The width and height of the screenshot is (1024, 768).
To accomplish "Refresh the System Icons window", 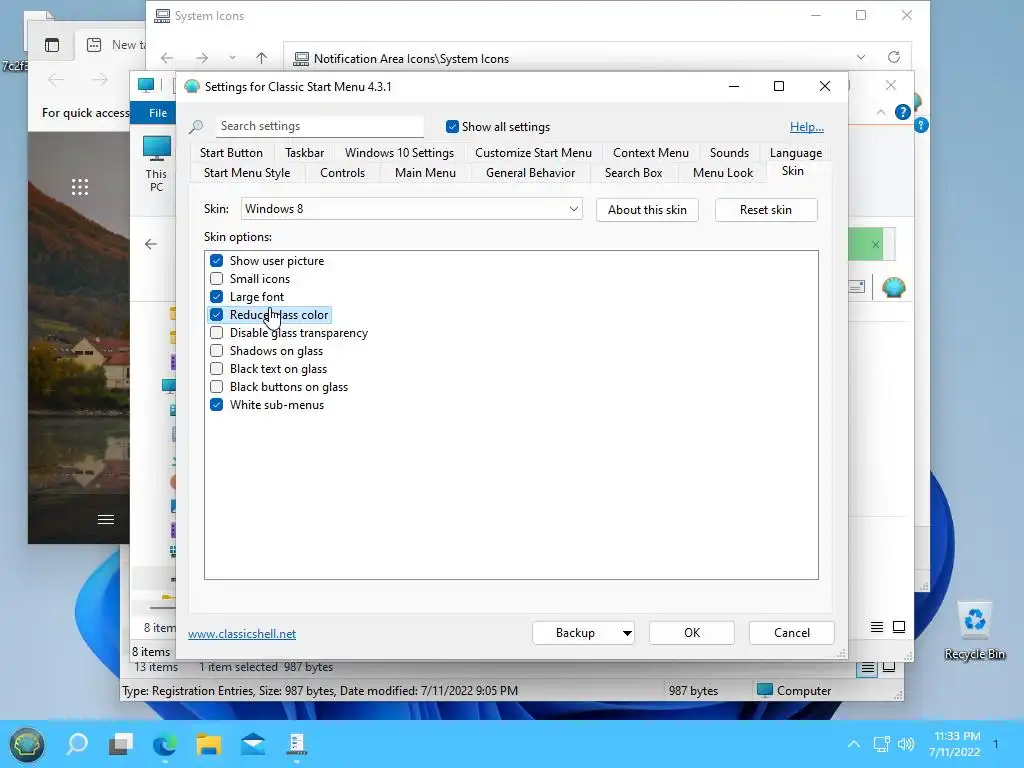I will tap(894, 57).
